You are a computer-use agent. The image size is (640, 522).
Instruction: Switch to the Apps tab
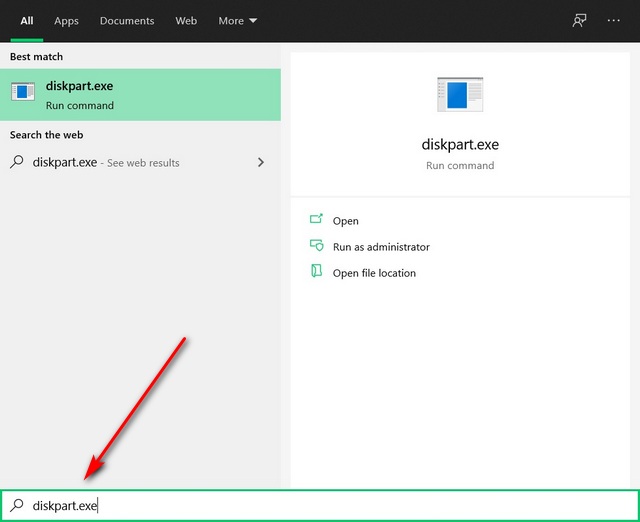(66, 20)
